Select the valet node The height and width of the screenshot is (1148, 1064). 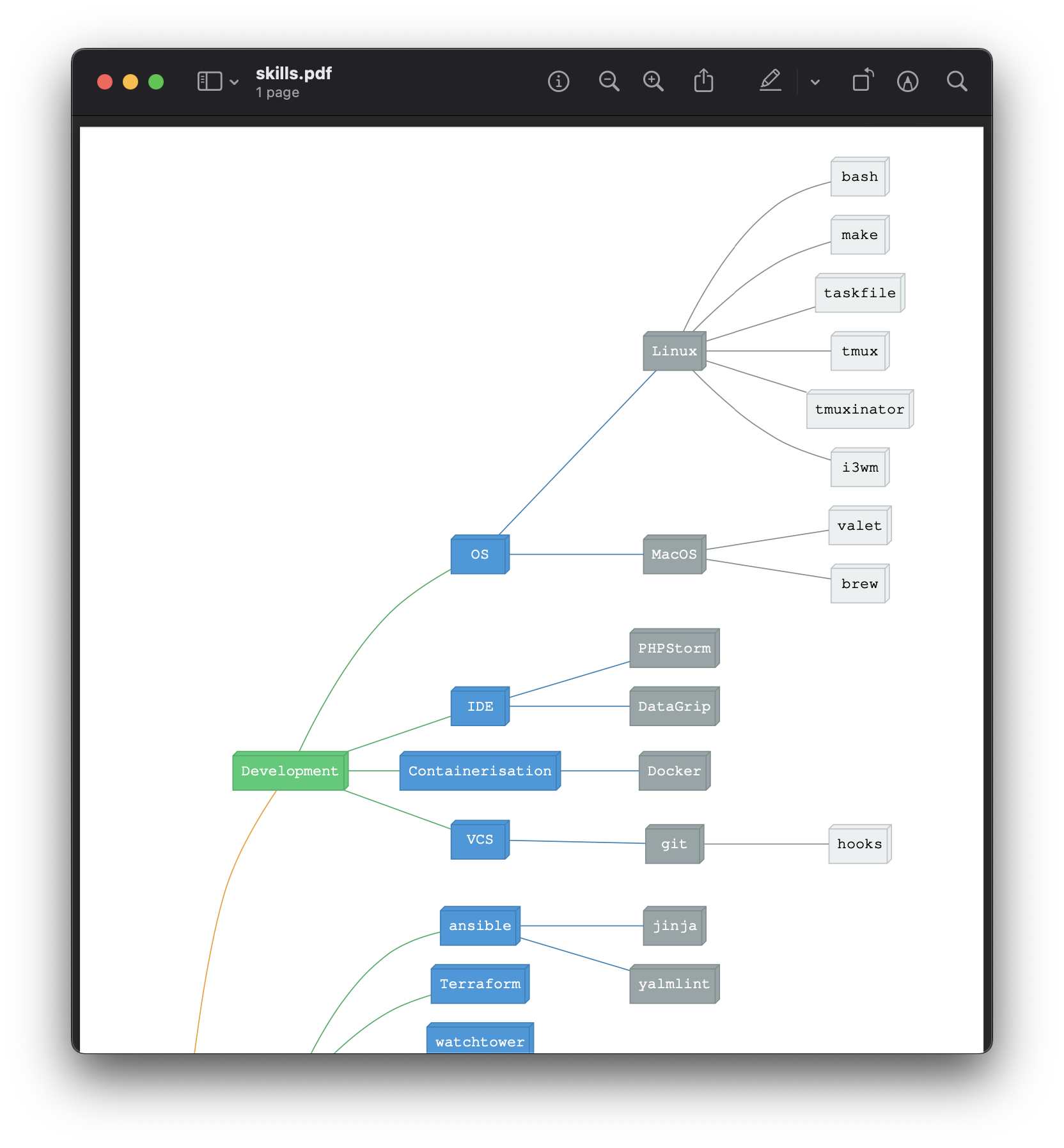[x=859, y=525]
